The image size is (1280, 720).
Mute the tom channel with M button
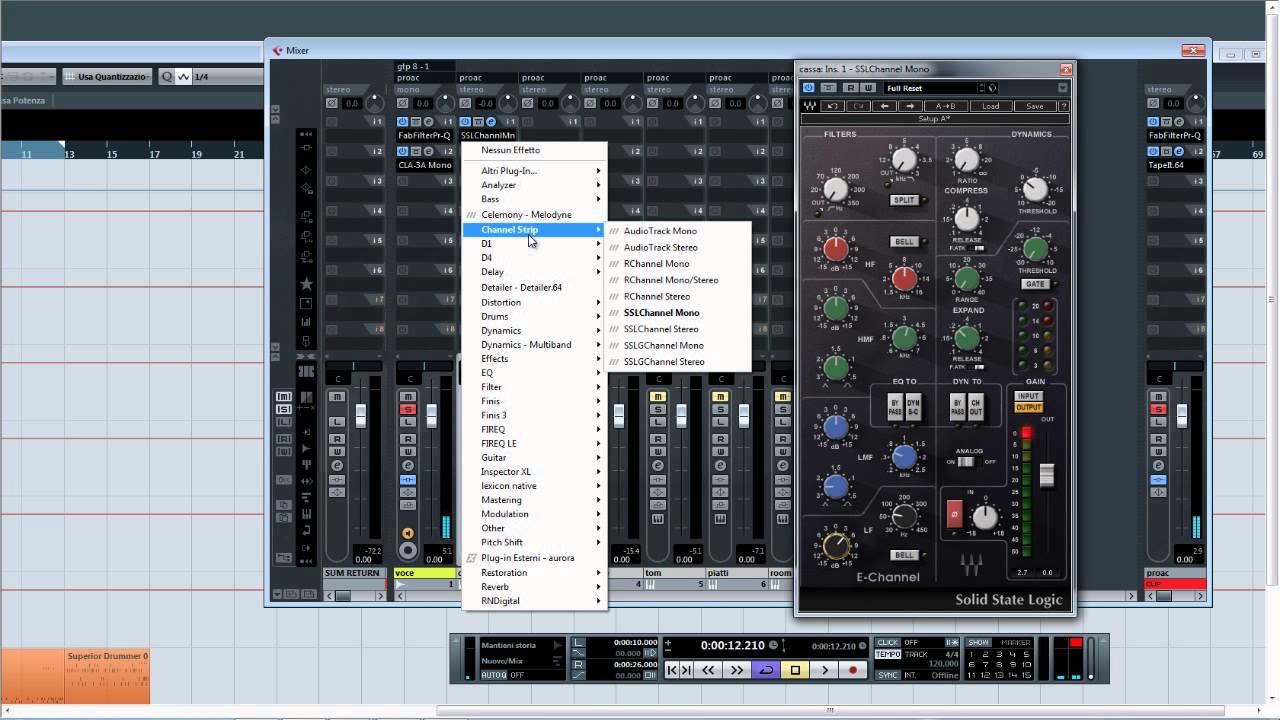coord(657,397)
